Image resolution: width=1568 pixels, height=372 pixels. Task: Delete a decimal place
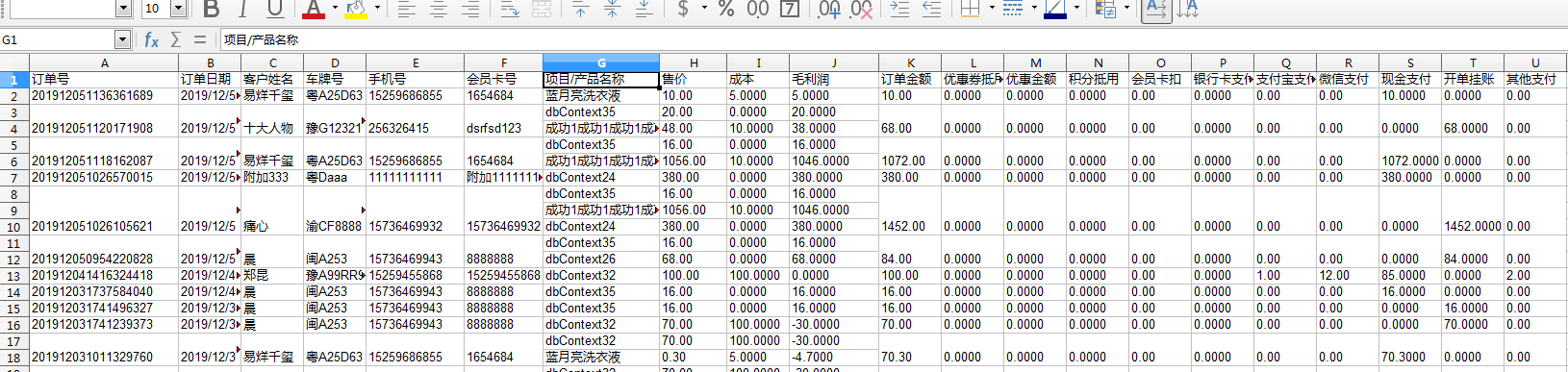tap(861, 10)
